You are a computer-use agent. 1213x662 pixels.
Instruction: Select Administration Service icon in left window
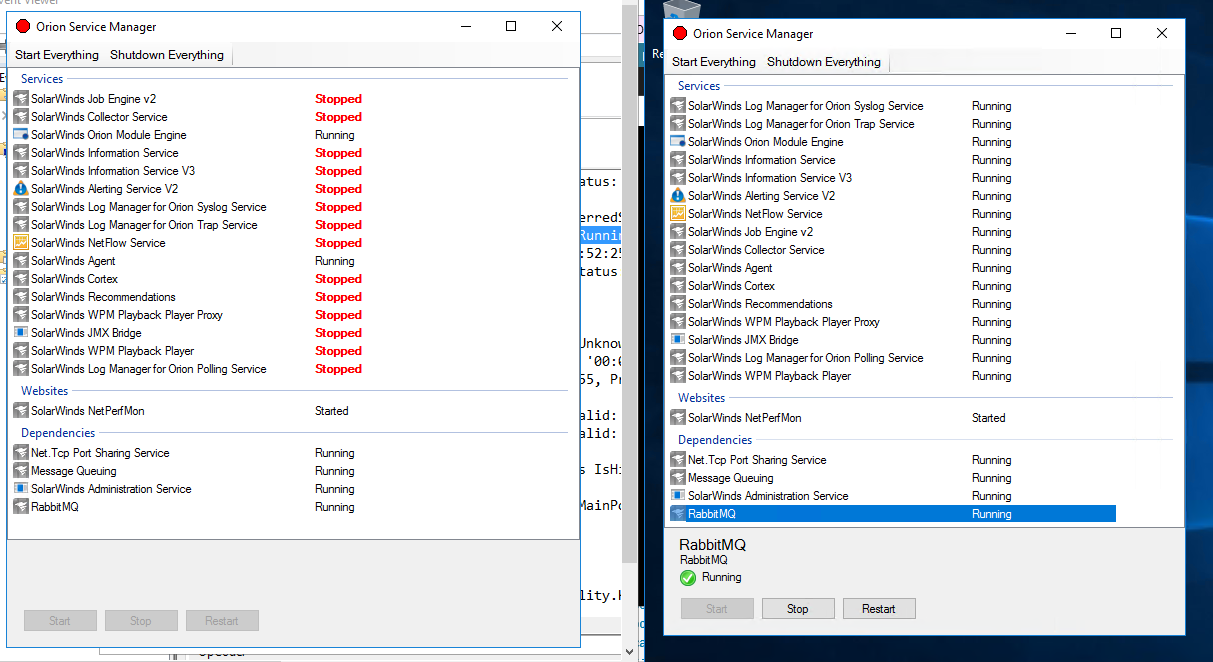tap(21, 489)
